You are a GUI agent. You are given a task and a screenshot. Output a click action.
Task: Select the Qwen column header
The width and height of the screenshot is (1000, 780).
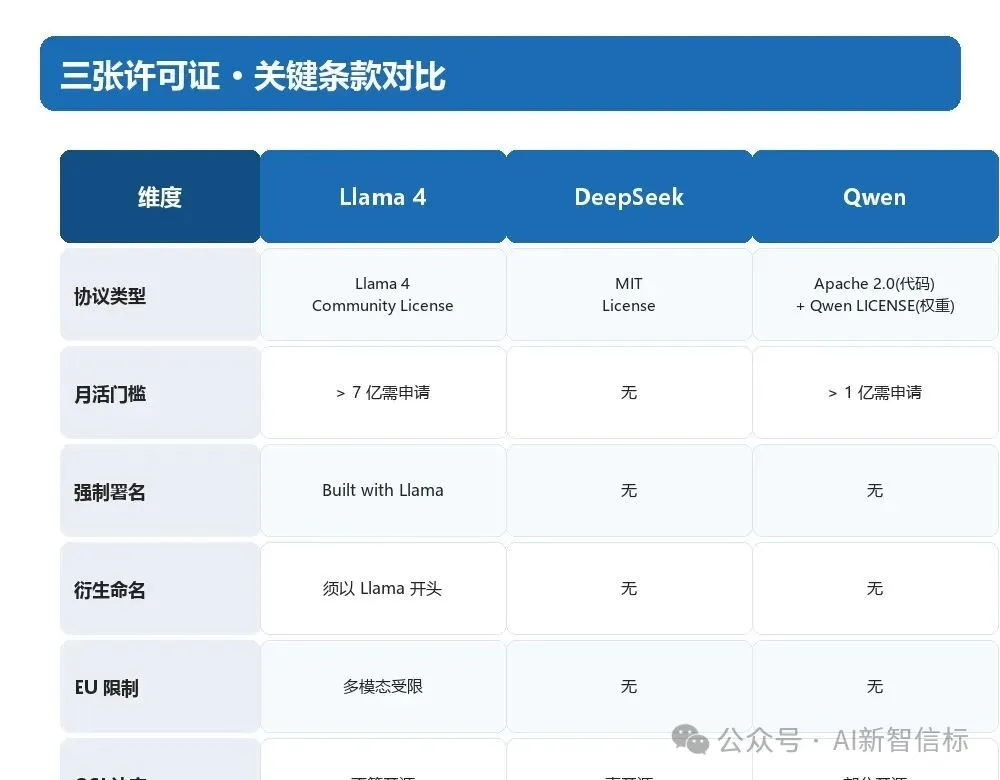[875, 196]
